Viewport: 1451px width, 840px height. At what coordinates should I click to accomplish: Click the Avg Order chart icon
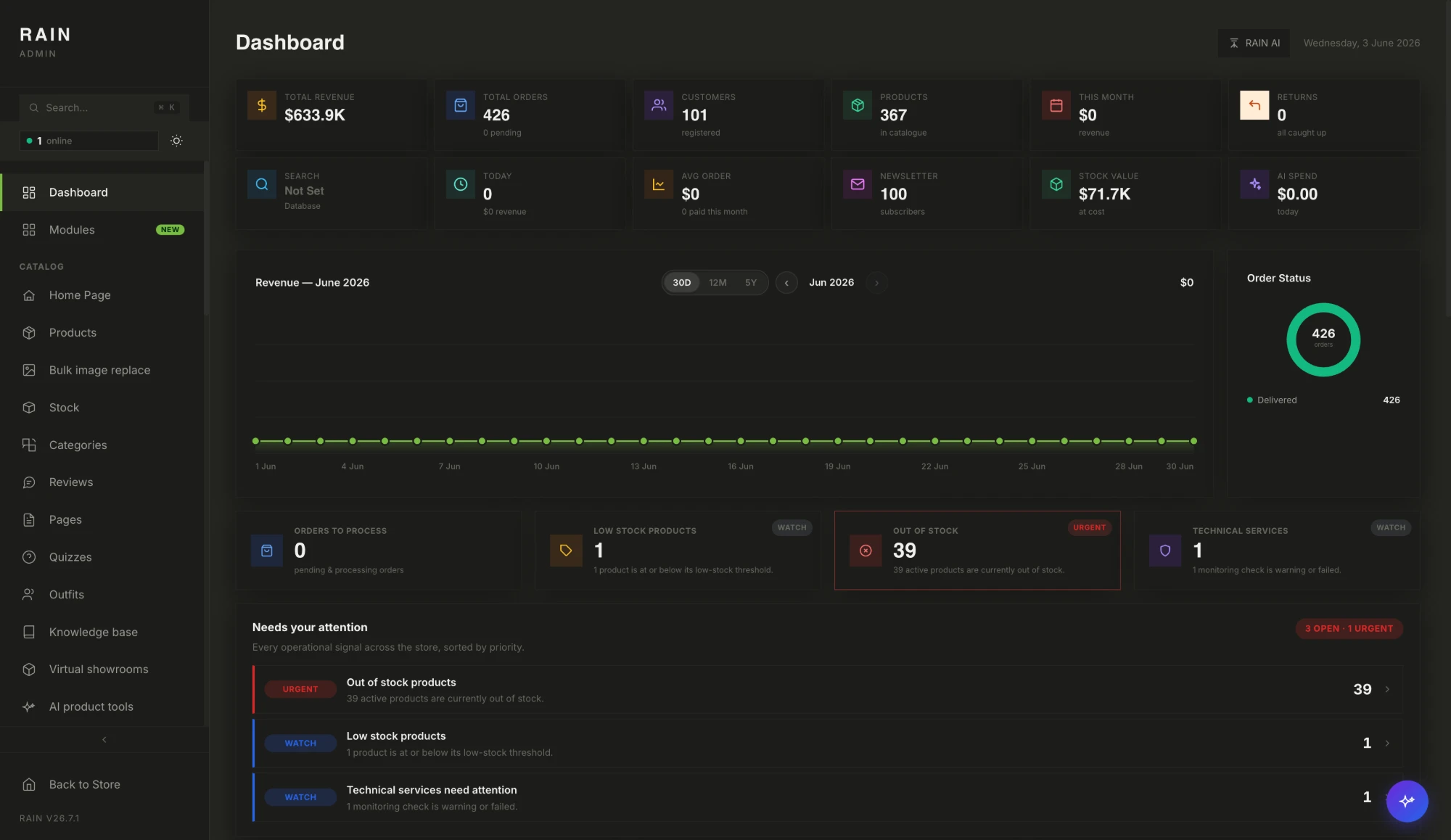(x=659, y=185)
